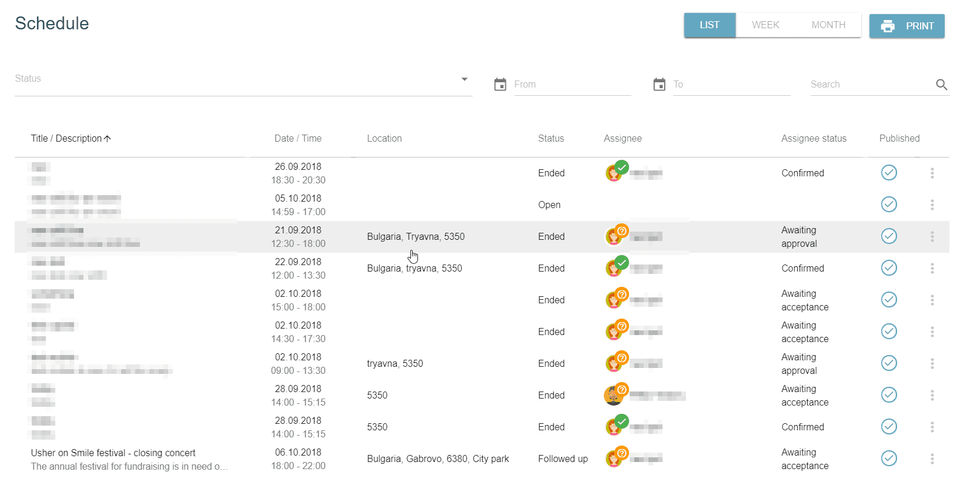Focus the To date input field
The width and height of the screenshot is (960, 492).
(732, 84)
